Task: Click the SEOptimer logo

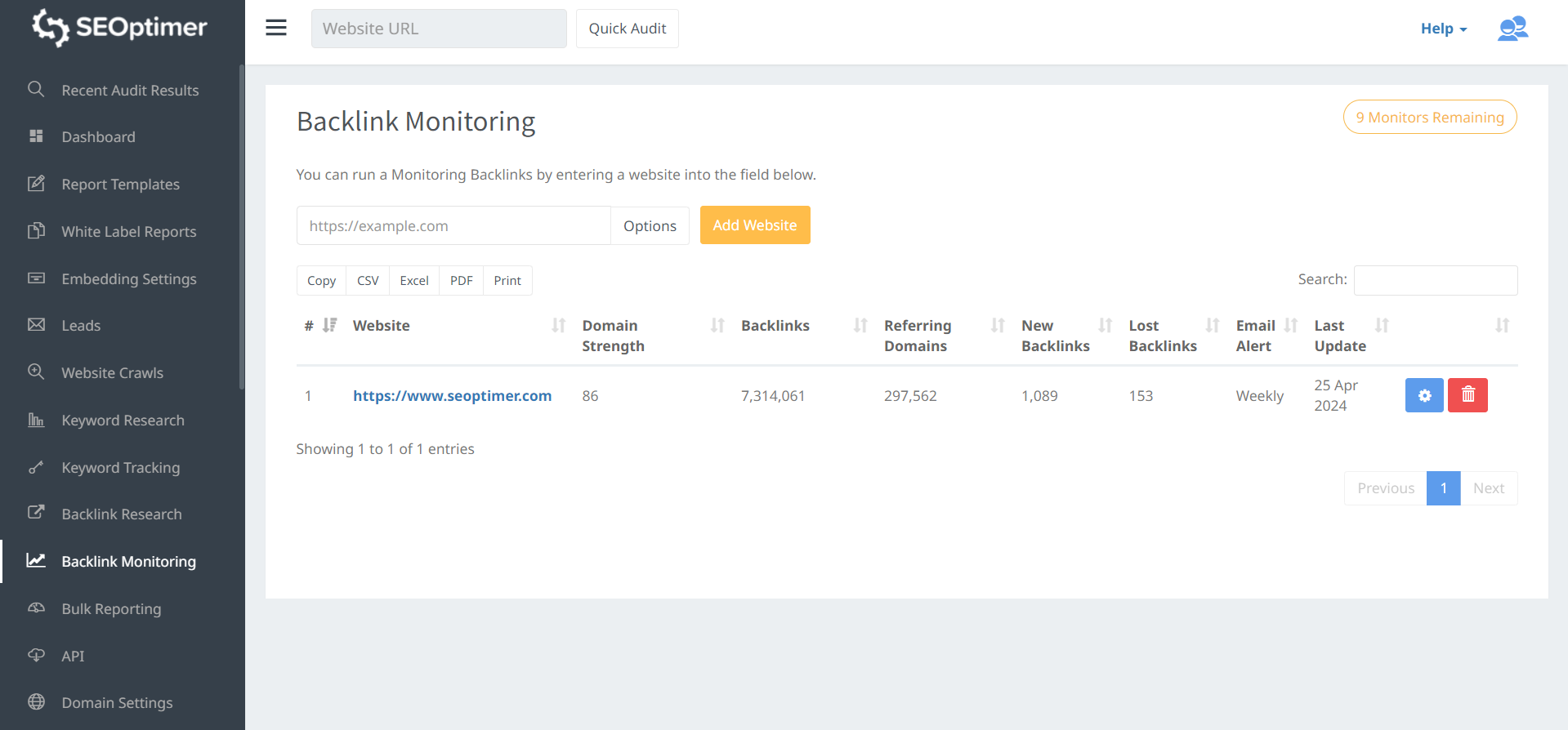Action: (120, 28)
